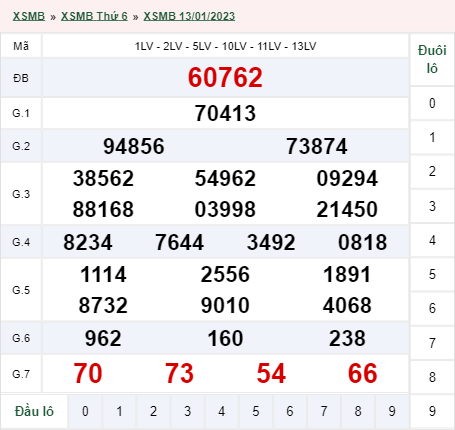Click the G.4 number 8234
The image size is (455, 430).
[x=88, y=242]
